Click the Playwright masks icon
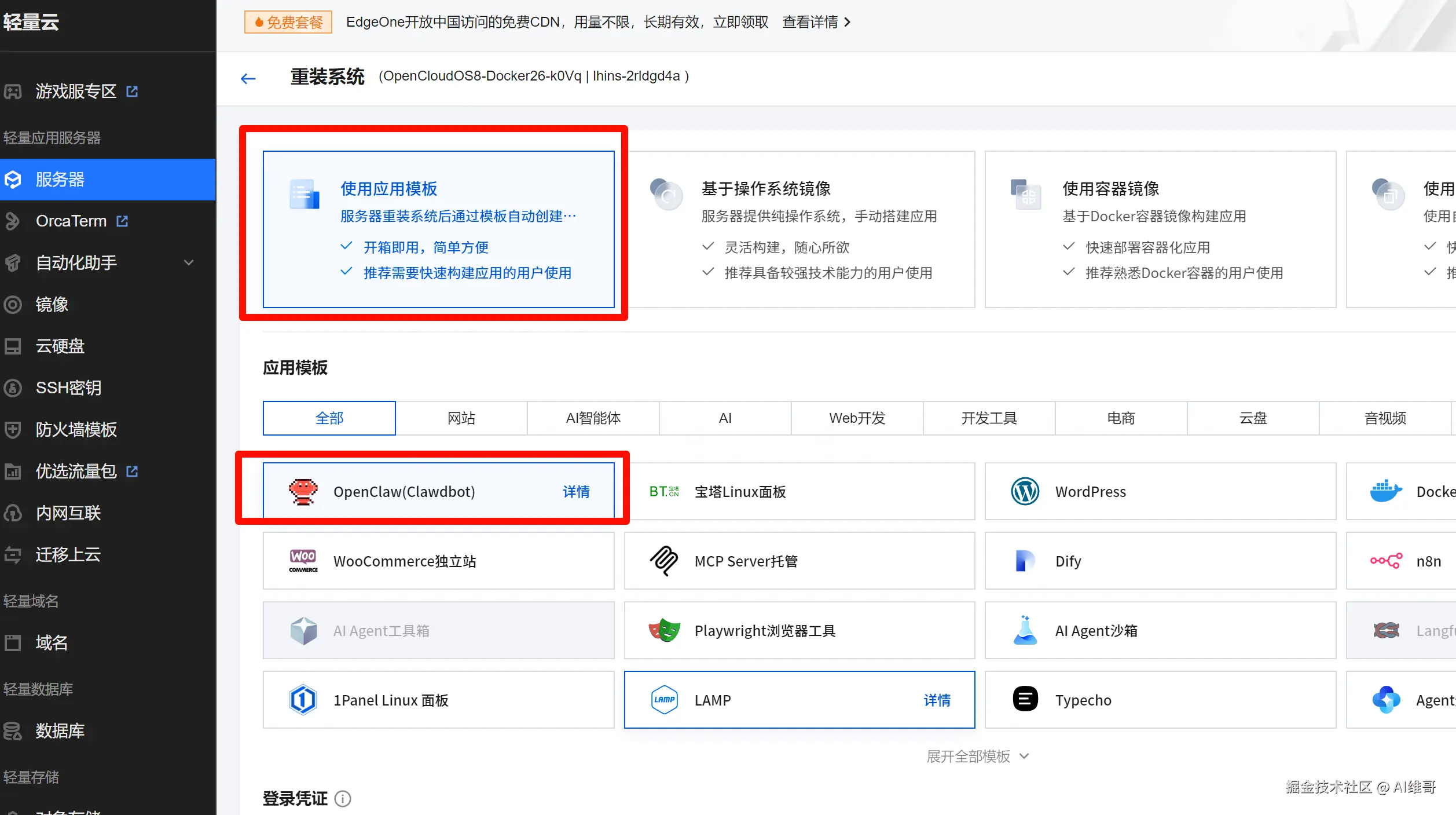The width and height of the screenshot is (1456, 815). pos(663,630)
